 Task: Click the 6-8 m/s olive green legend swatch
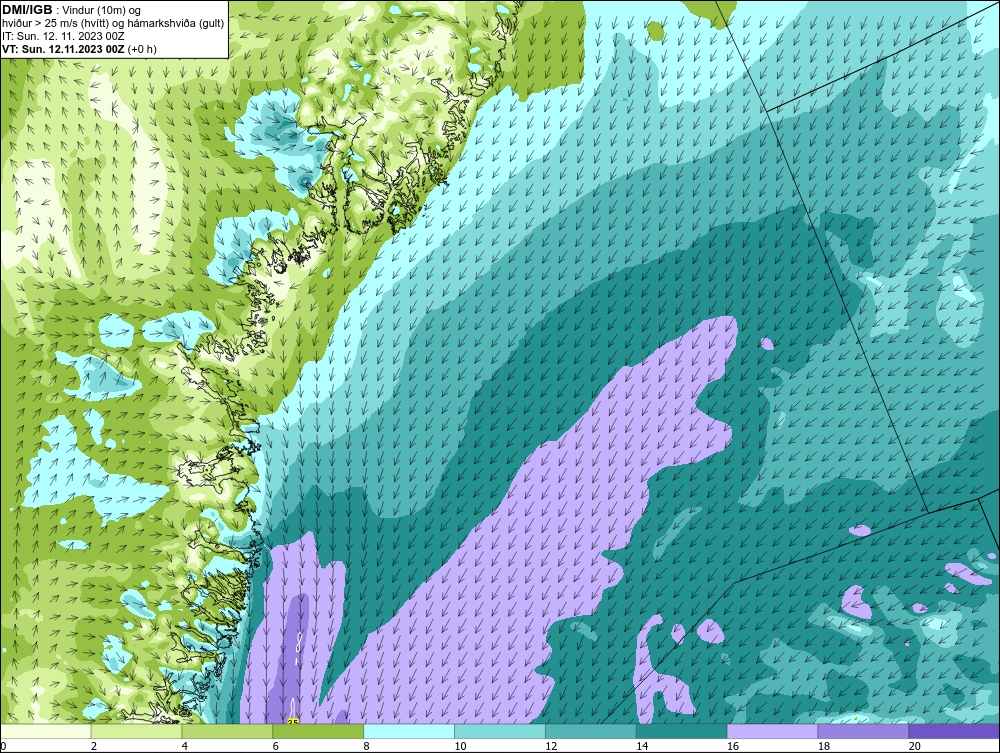[x=318, y=731]
